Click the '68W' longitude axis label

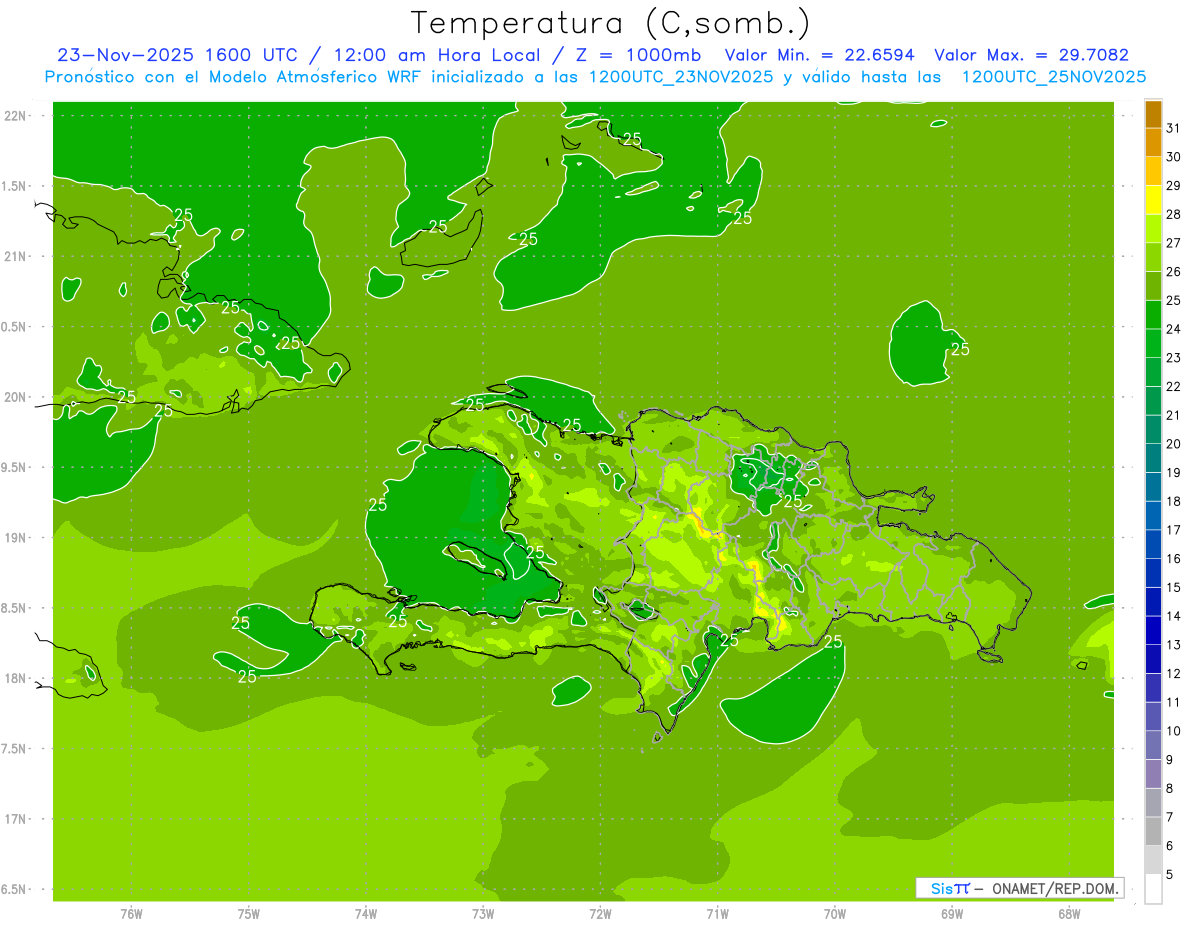[x=1069, y=914]
